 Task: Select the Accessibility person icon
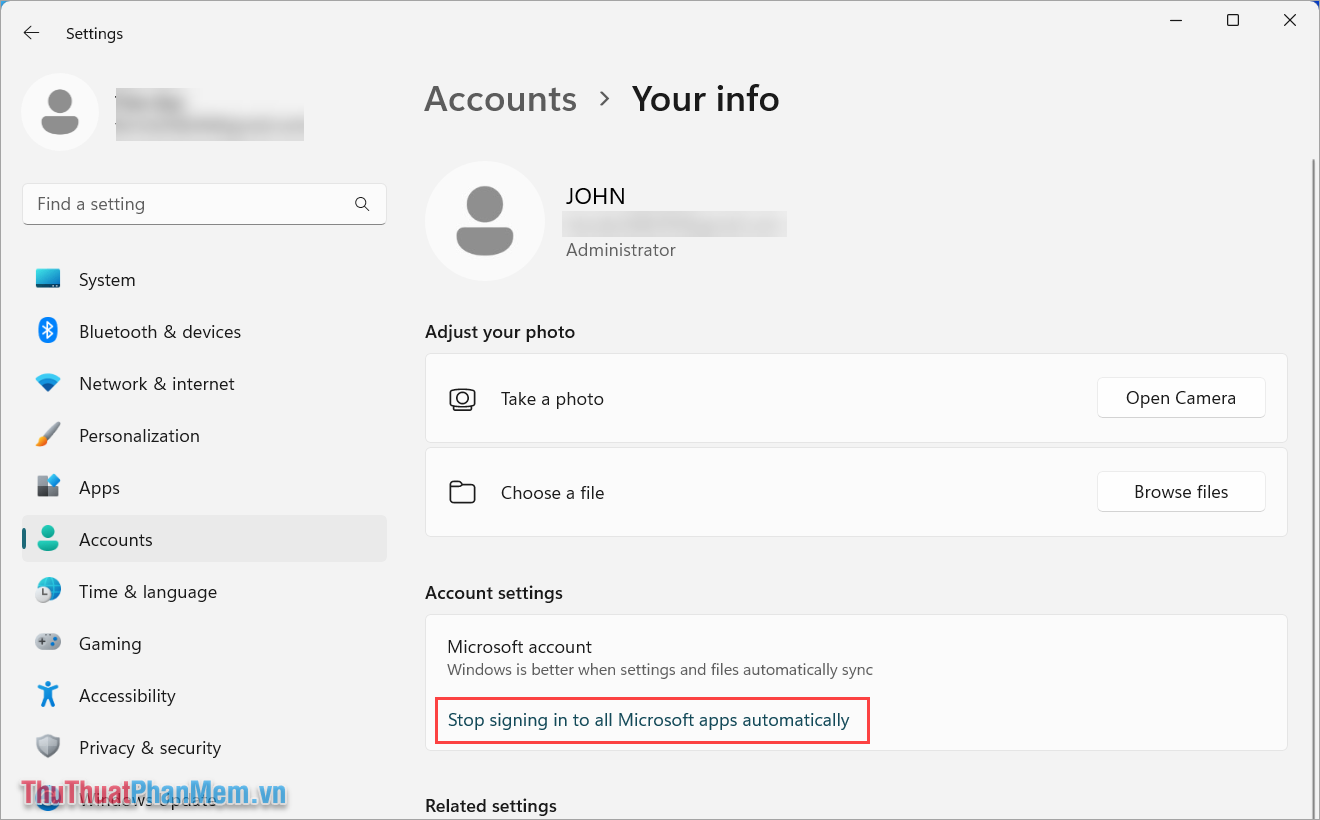coord(47,695)
